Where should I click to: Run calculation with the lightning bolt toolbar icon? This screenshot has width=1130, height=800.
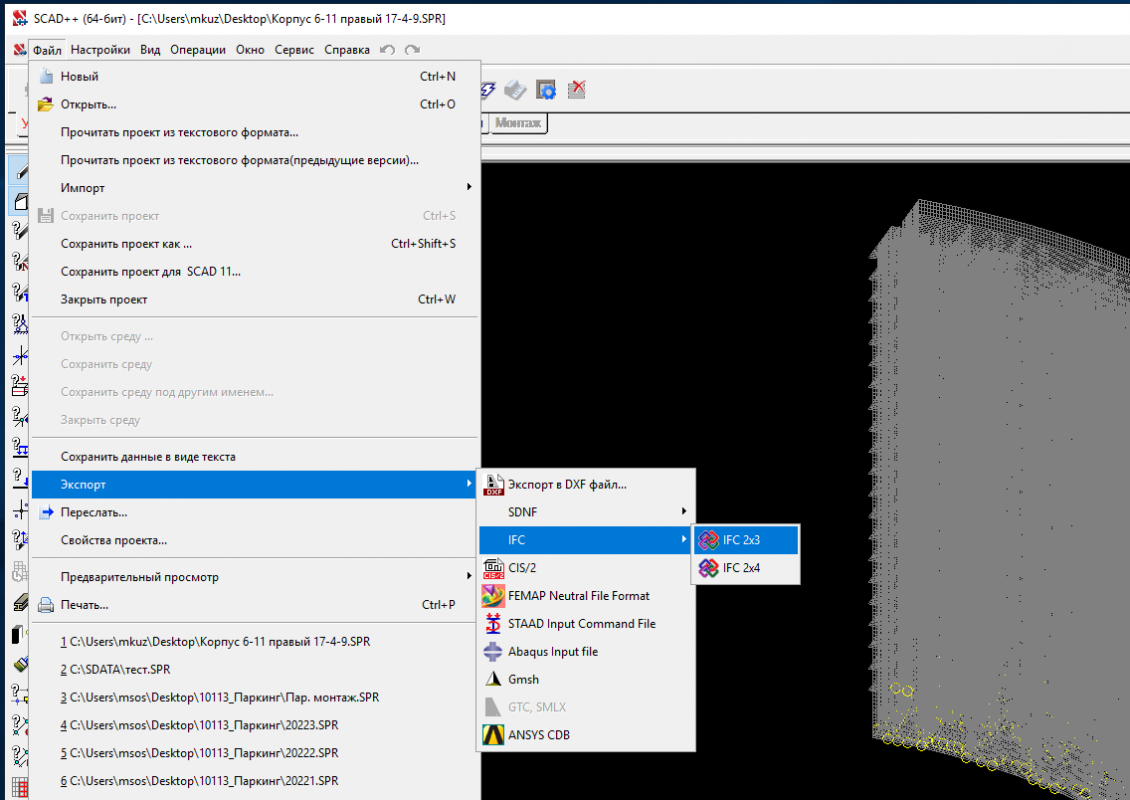(x=487, y=89)
